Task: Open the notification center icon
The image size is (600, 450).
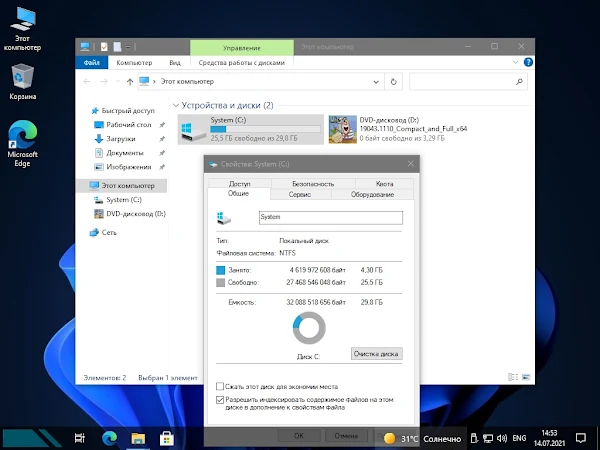Action: pos(580,438)
